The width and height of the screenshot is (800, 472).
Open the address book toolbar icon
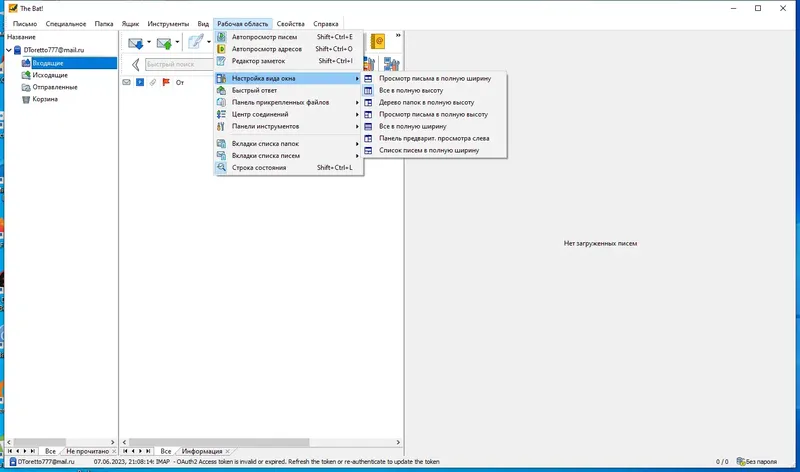[378, 41]
